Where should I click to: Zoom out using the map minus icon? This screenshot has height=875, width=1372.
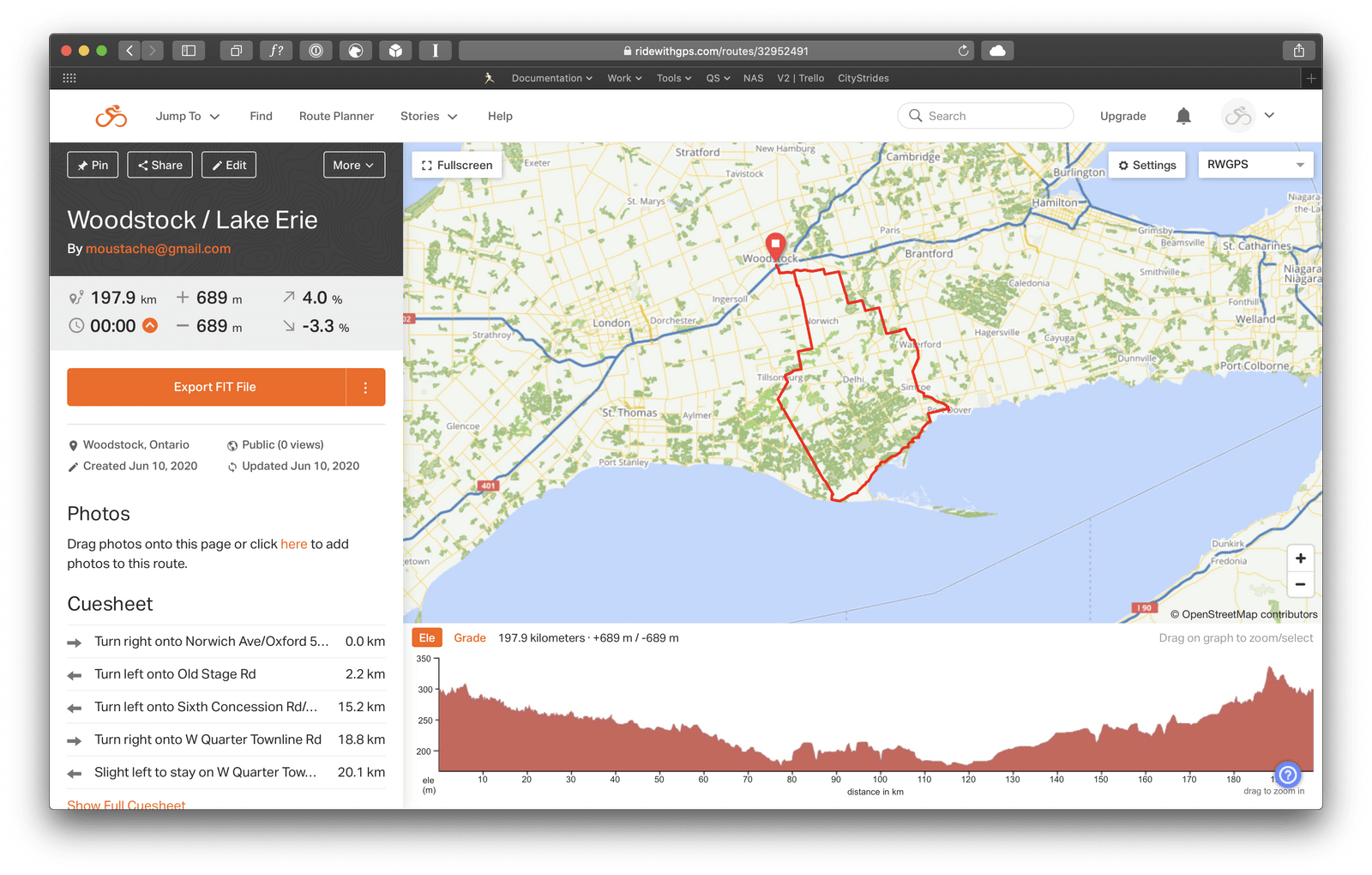point(1300,584)
